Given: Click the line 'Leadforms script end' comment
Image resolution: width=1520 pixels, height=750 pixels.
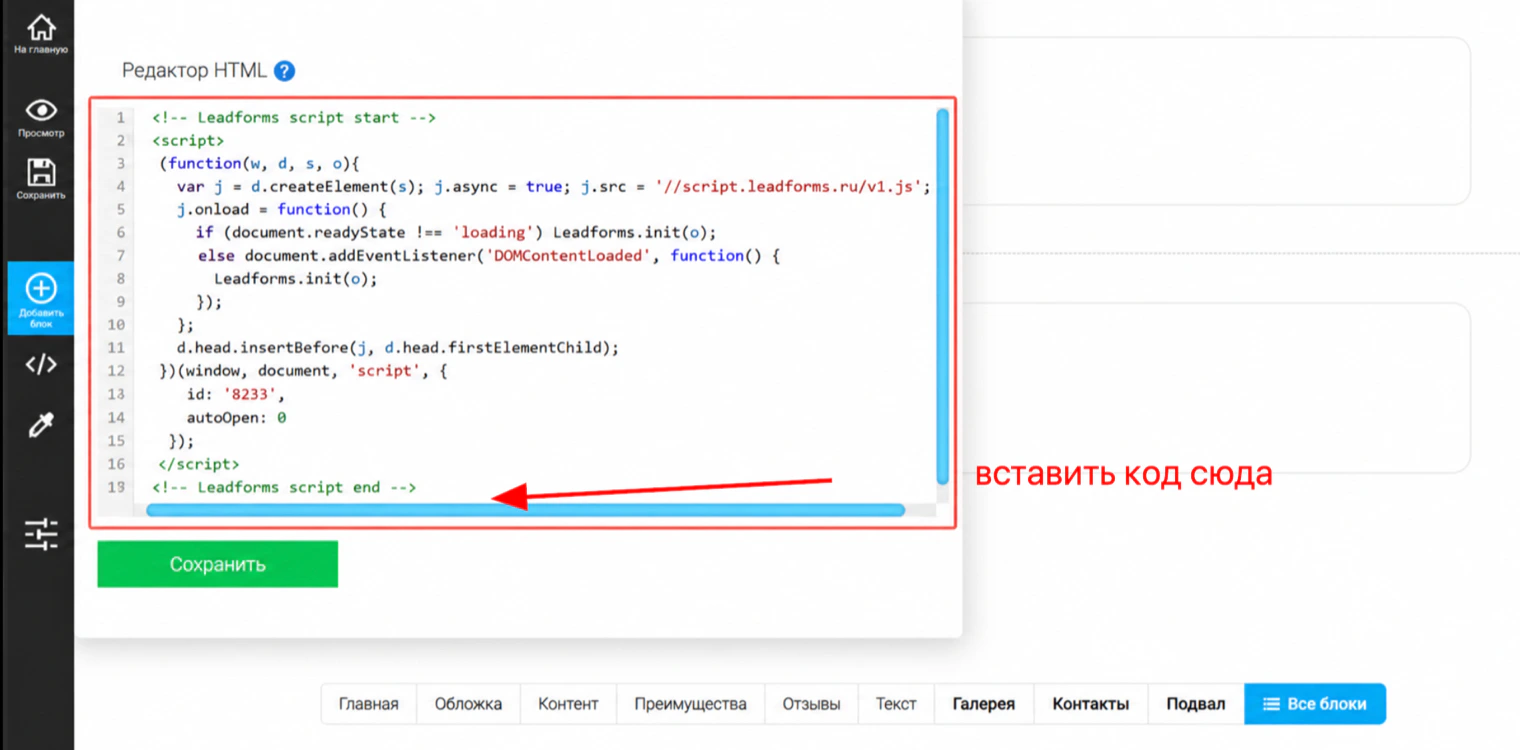Looking at the screenshot, I should pos(284,487).
